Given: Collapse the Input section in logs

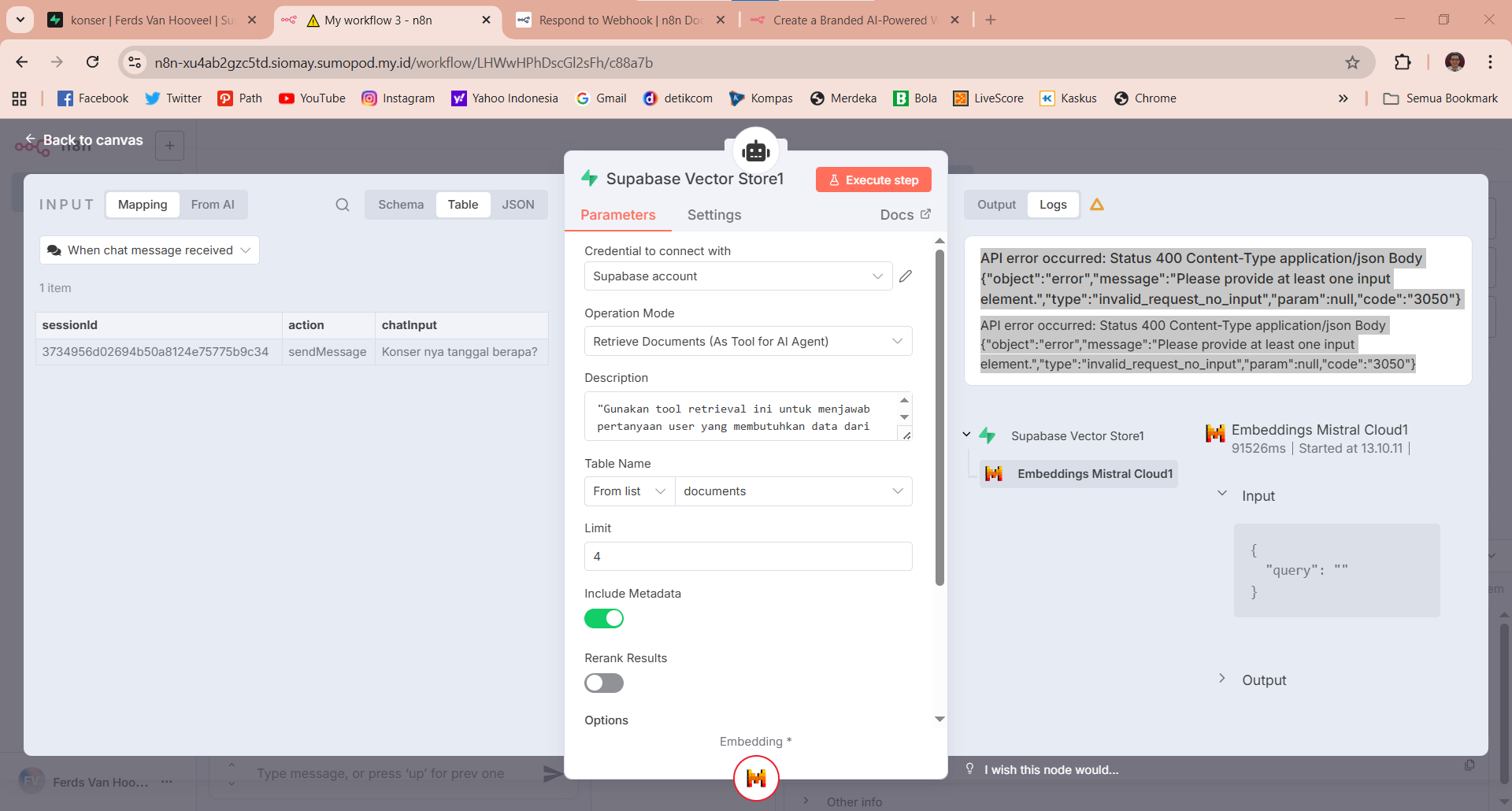Looking at the screenshot, I should [1222, 494].
